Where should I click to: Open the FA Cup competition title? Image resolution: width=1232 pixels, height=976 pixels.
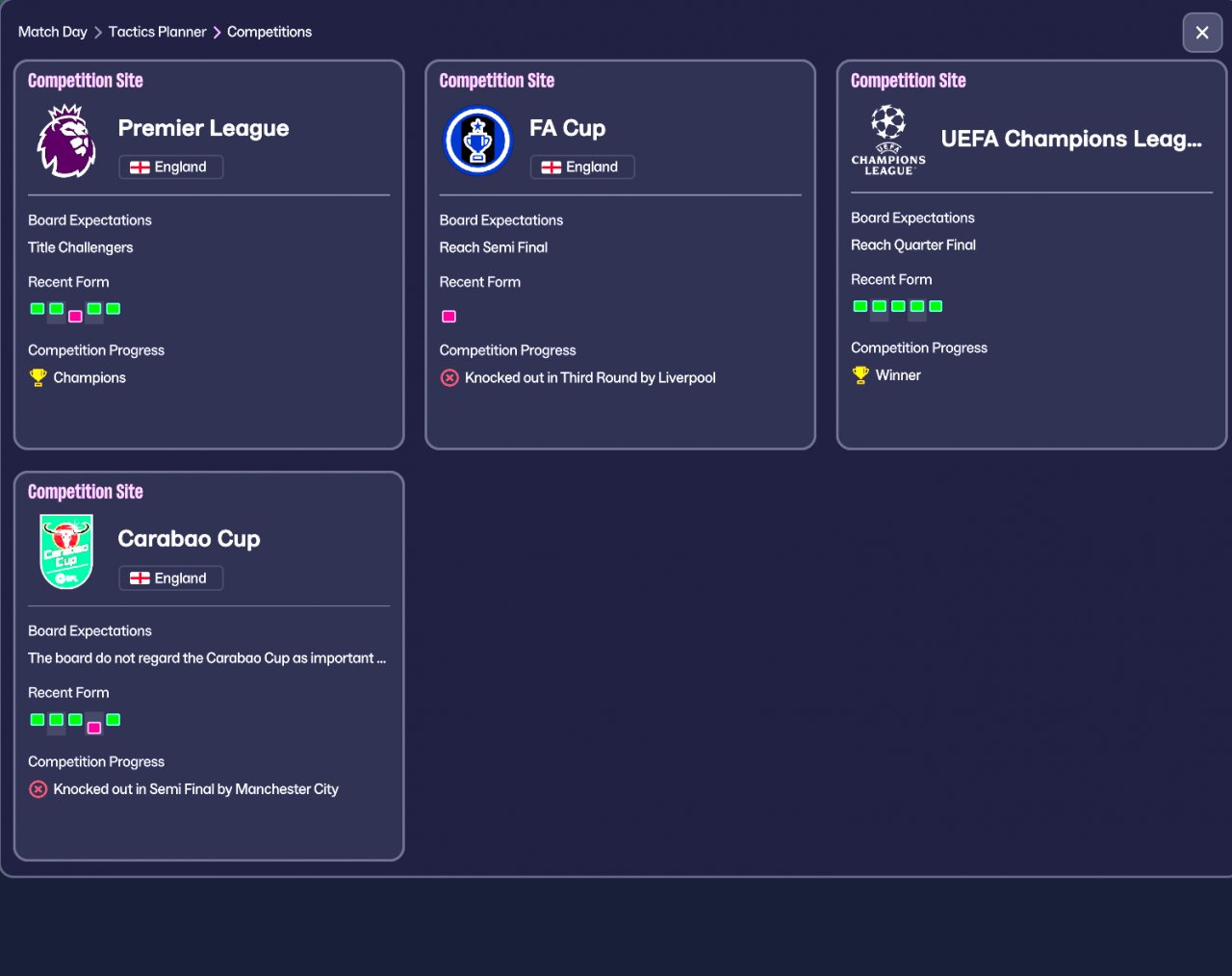coord(567,128)
